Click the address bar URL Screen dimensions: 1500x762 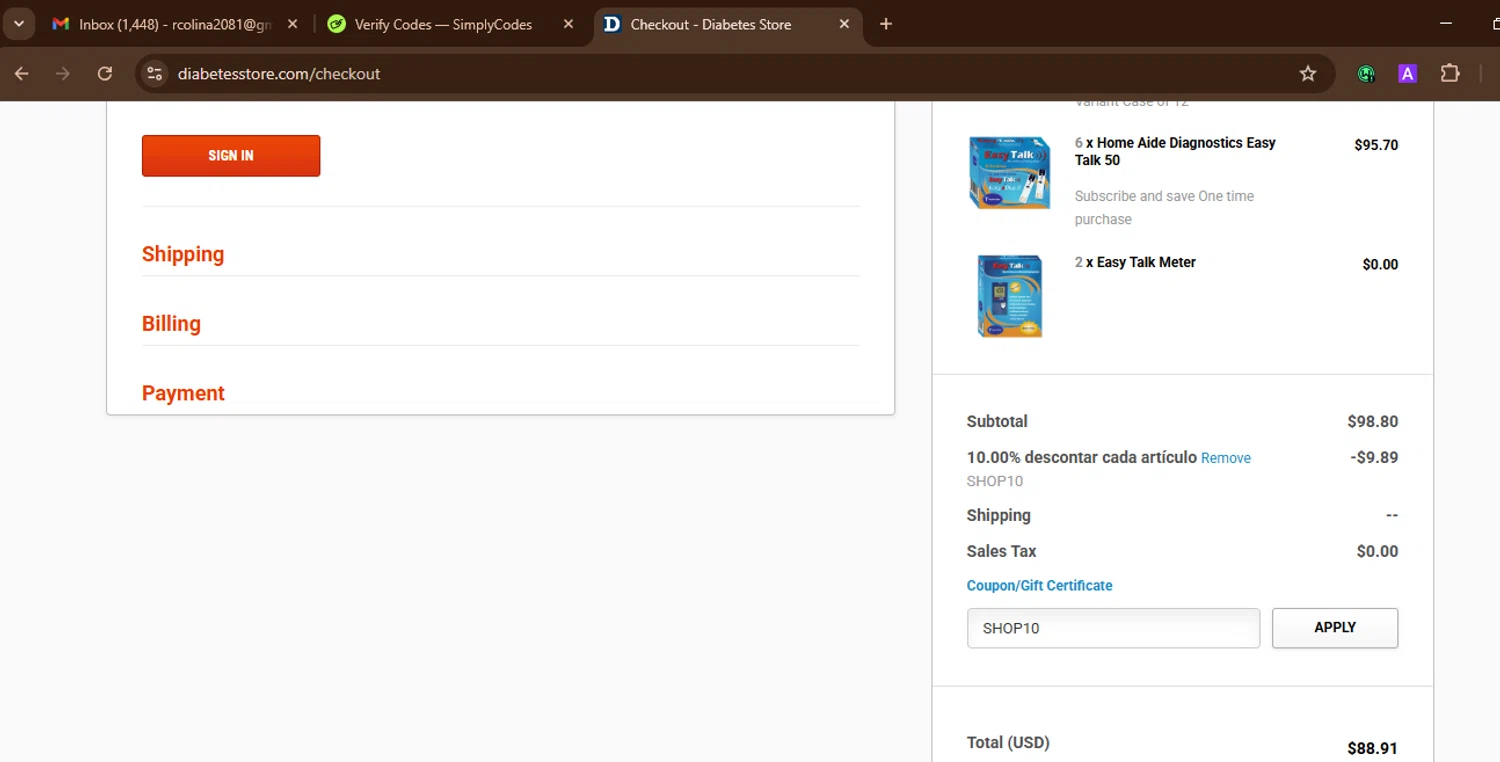tap(279, 74)
